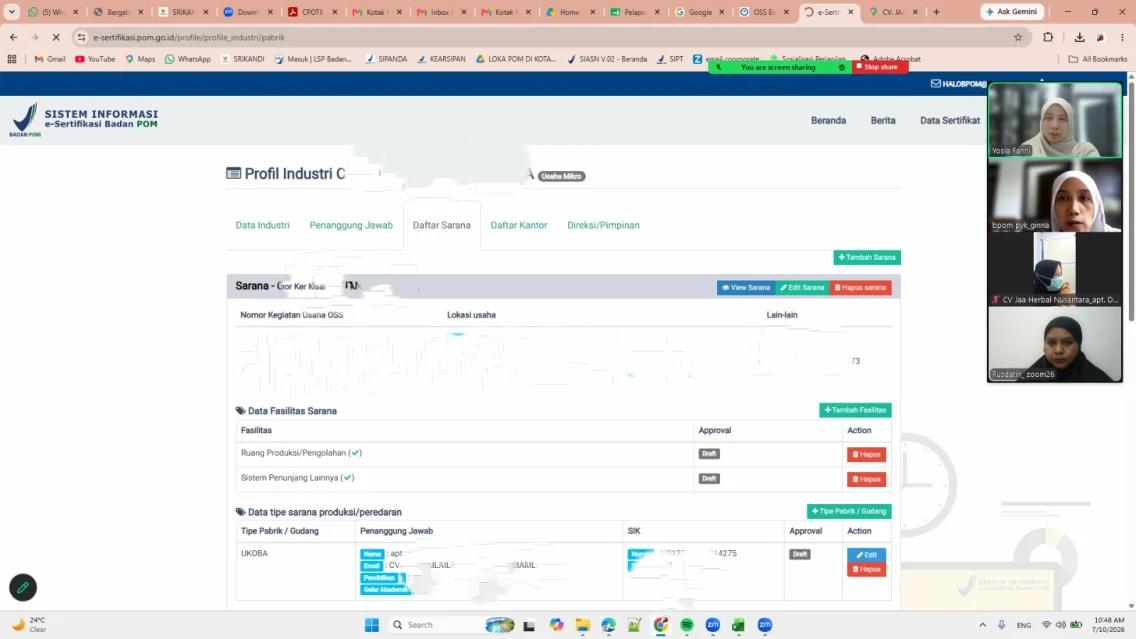Open the apps grid icon in bookmarks bar
This screenshot has width=1136, height=639.
coord(12,59)
